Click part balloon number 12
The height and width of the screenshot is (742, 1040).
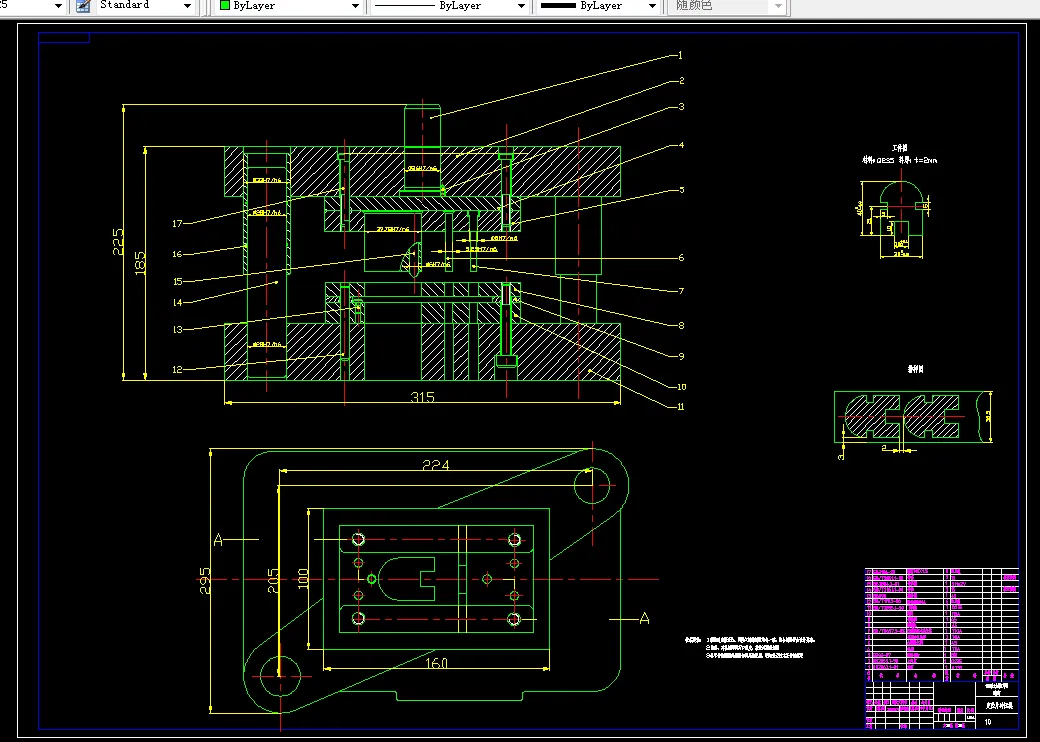coord(177,369)
